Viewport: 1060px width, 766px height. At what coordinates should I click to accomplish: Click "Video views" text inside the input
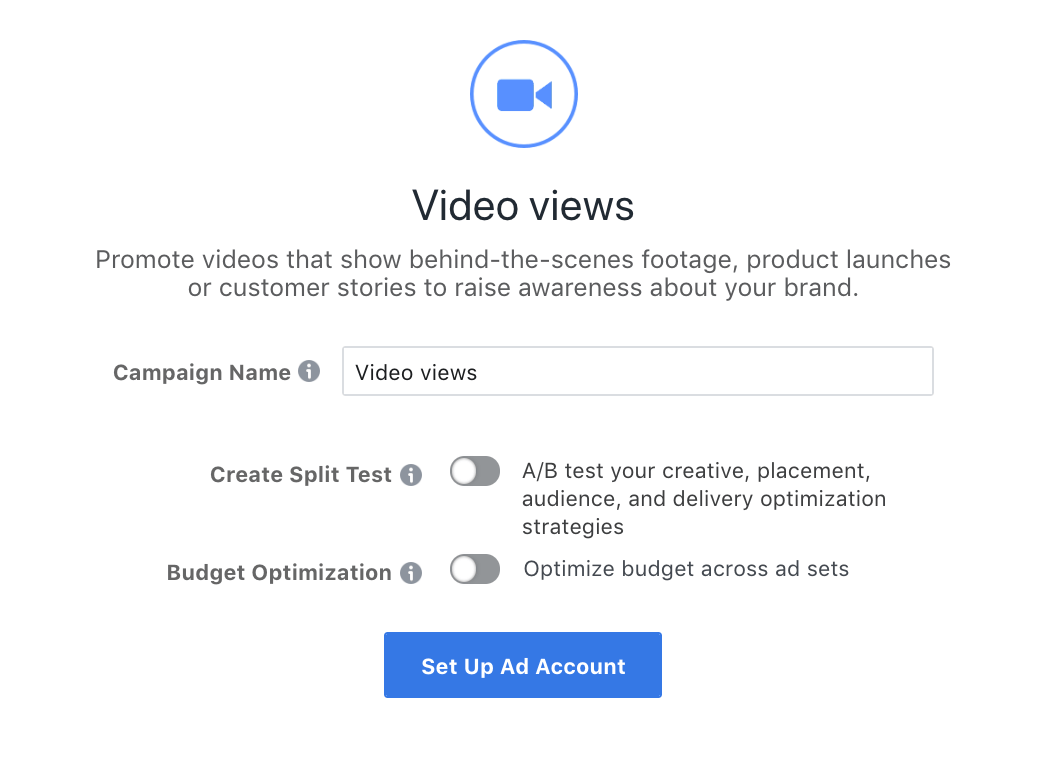(416, 373)
